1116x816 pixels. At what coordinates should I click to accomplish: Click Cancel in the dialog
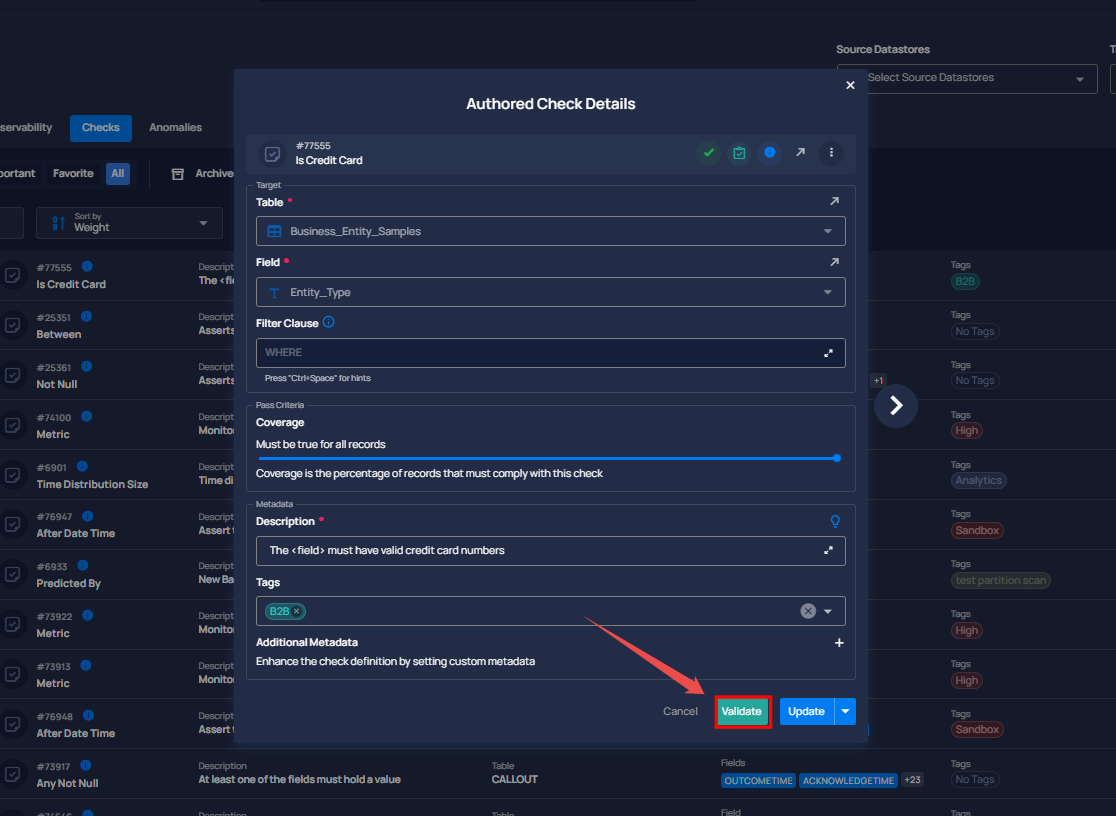pos(680,711)
